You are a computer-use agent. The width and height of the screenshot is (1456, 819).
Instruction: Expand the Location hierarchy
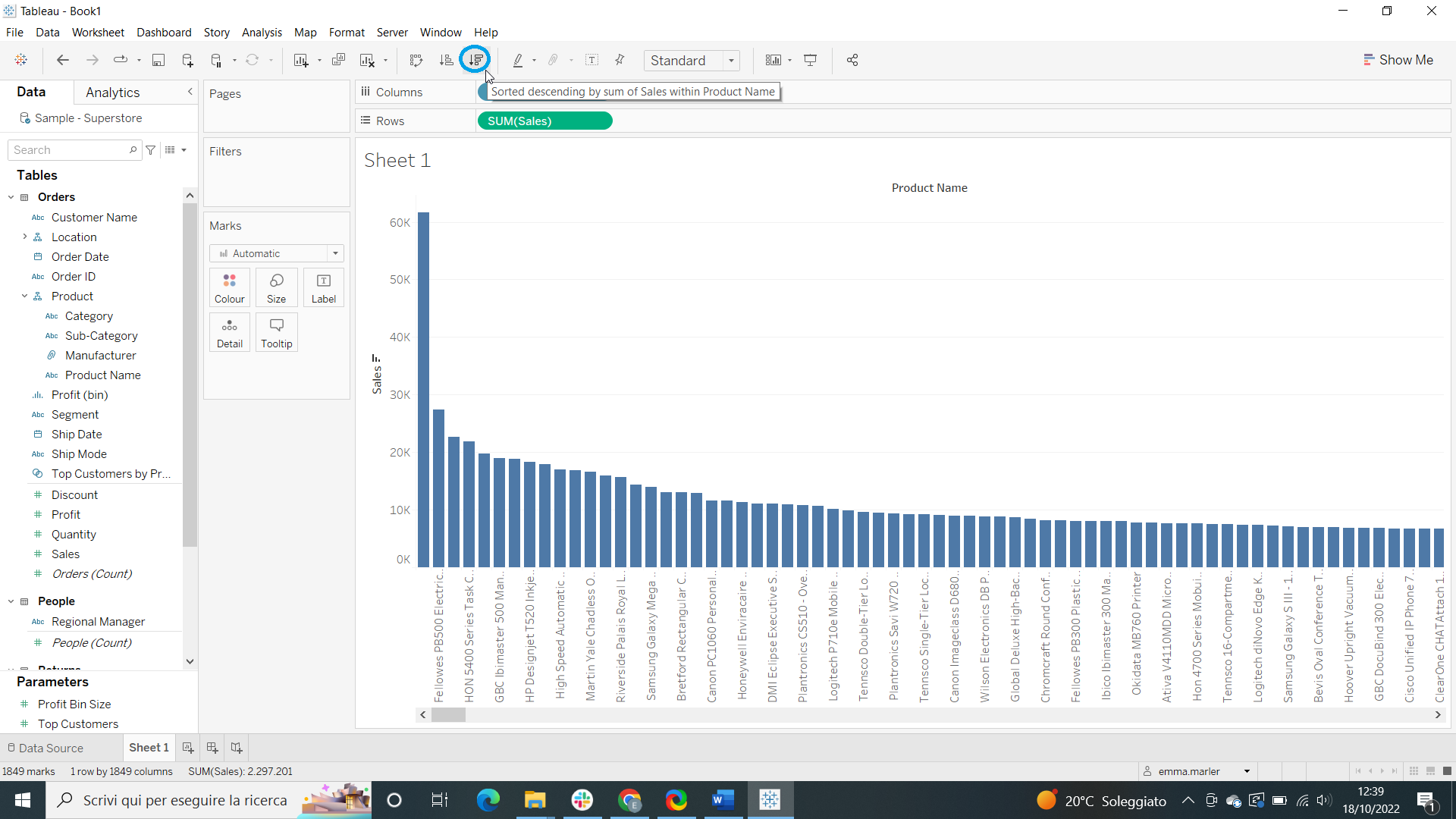(25, 237)
